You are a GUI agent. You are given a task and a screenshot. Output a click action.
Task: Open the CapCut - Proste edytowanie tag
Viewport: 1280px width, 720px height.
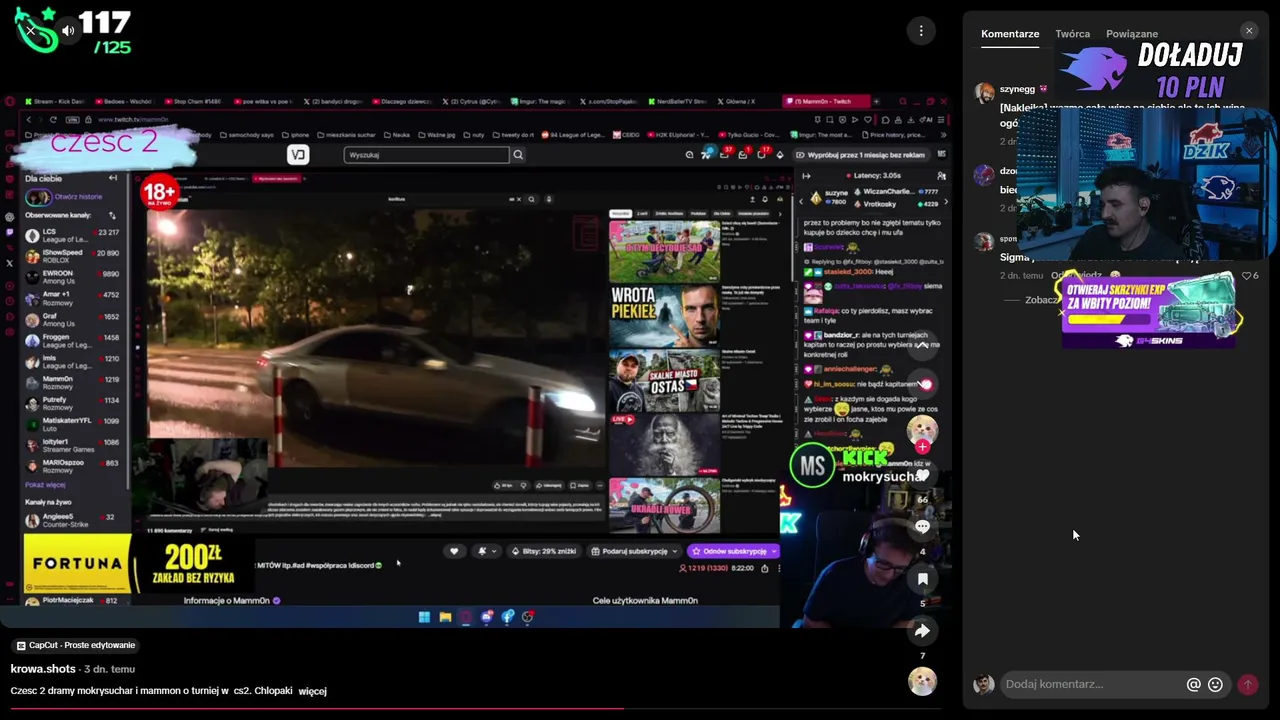(x=76, y=646)
